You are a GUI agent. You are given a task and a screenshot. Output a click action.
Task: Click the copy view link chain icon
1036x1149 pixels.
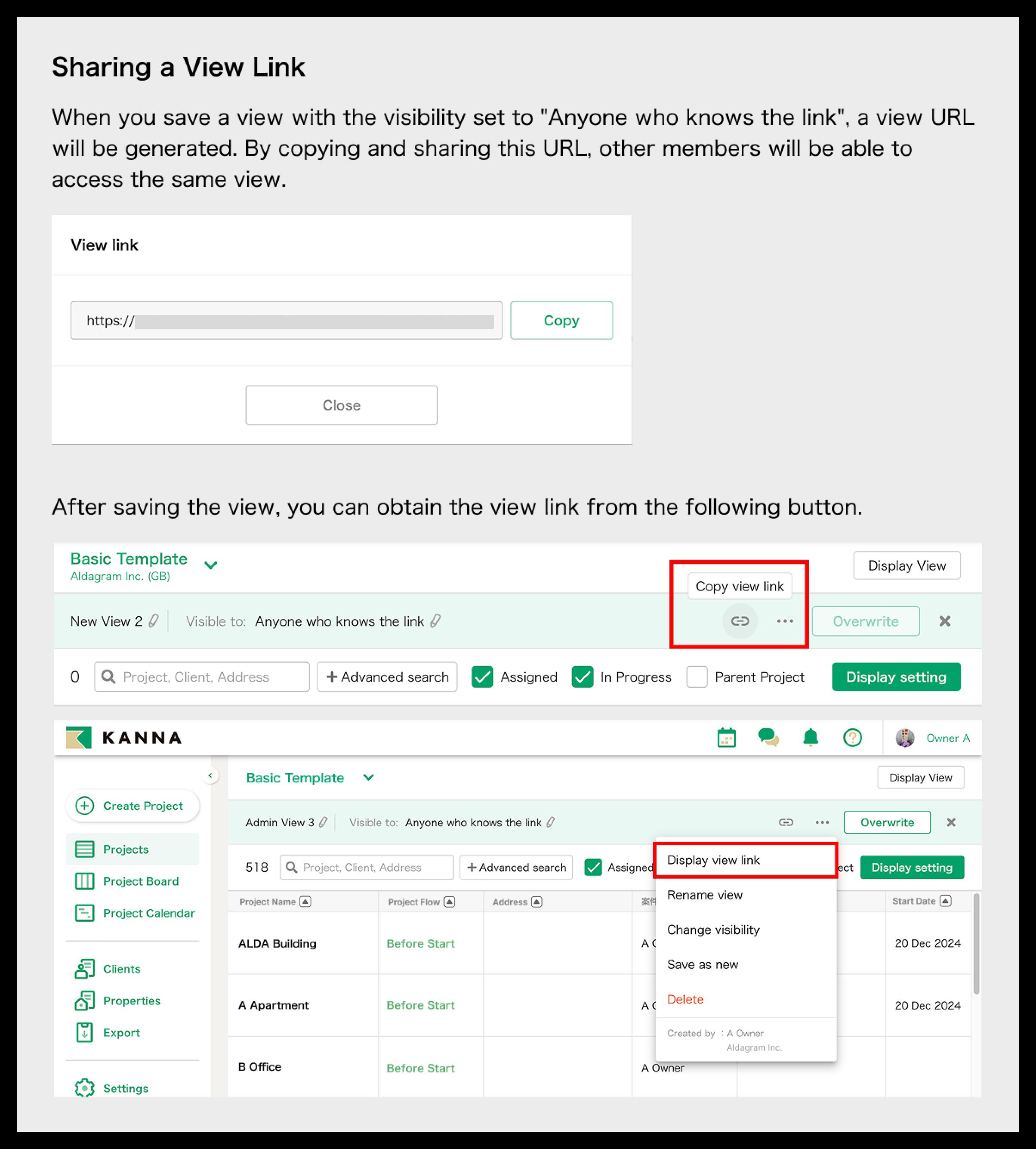pyautogui.click(x=740, y=621)
